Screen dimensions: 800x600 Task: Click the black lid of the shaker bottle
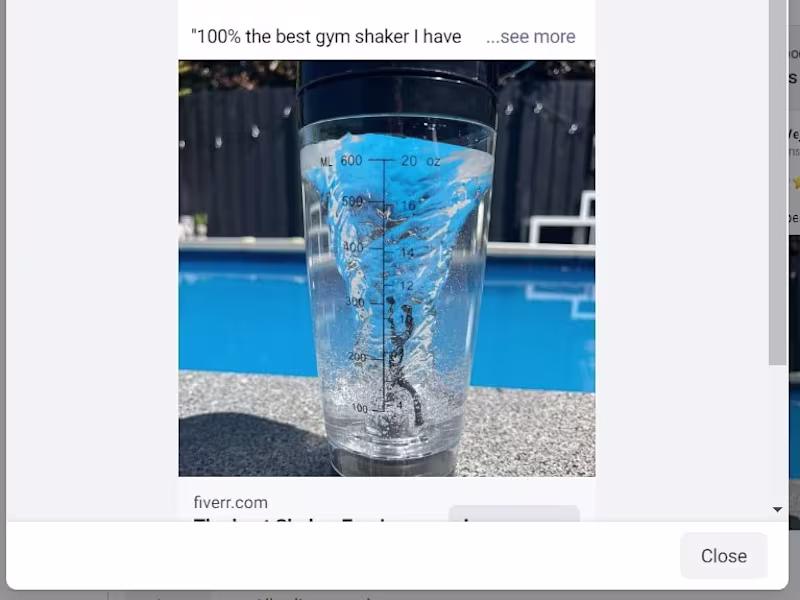396,93
